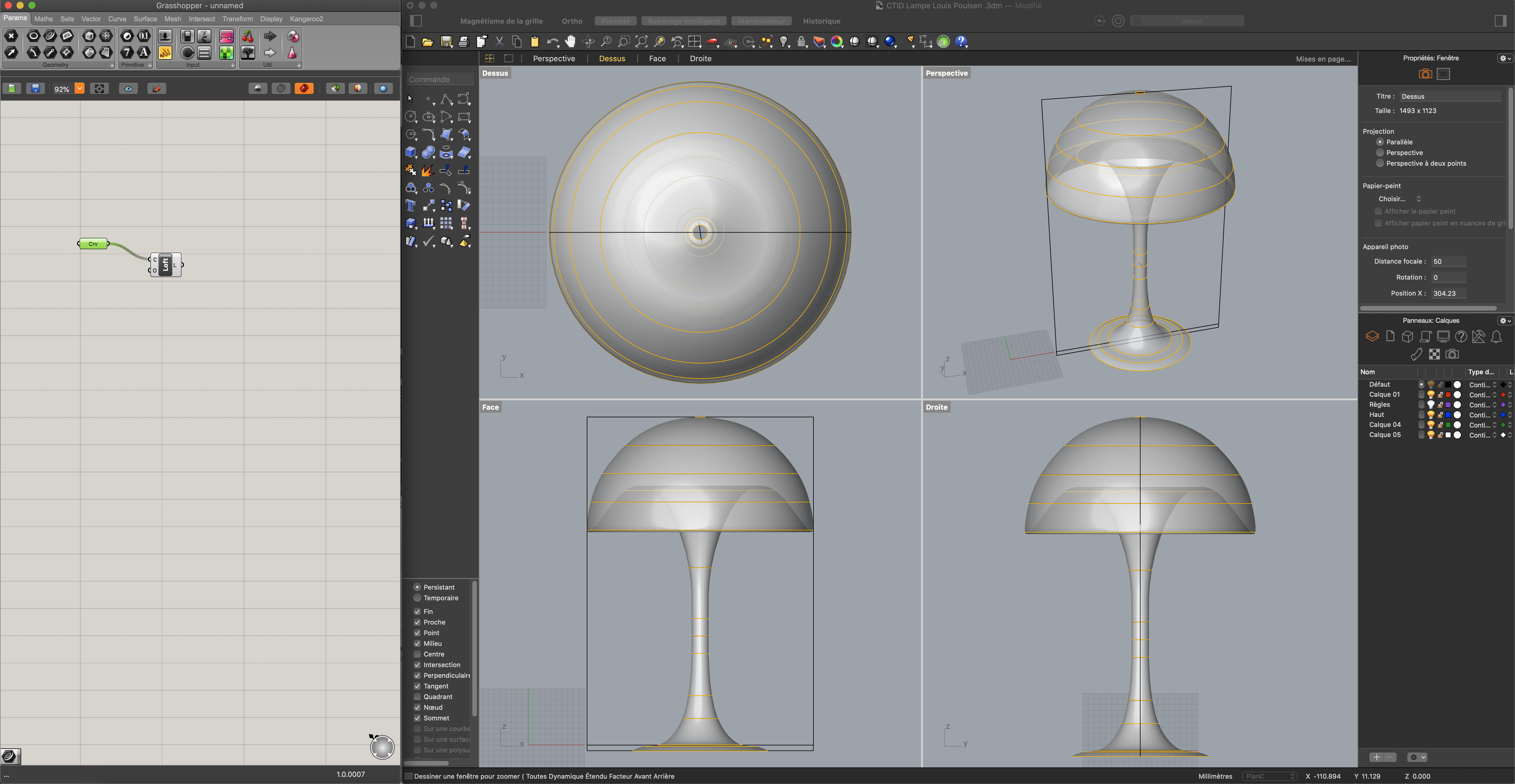Open Mises en page... button

[1323, 59]
